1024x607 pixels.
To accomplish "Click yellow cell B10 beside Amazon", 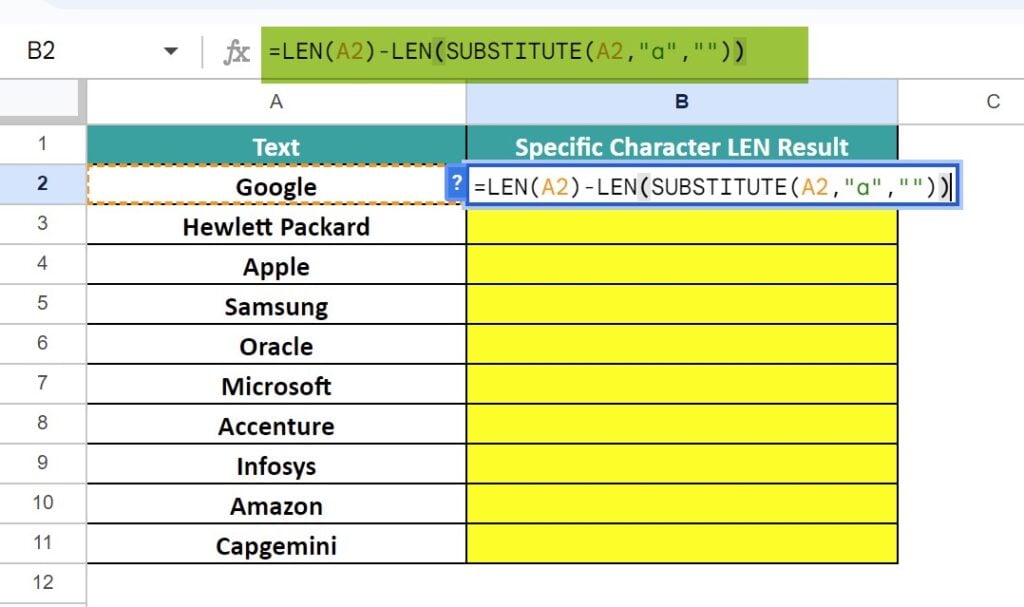I will coord(682,504).
